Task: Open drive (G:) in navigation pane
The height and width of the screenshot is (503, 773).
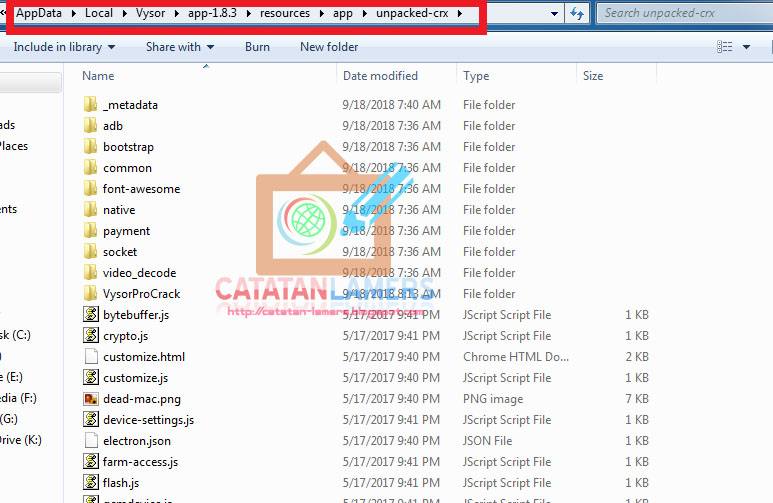Action: tap(9, 419)
